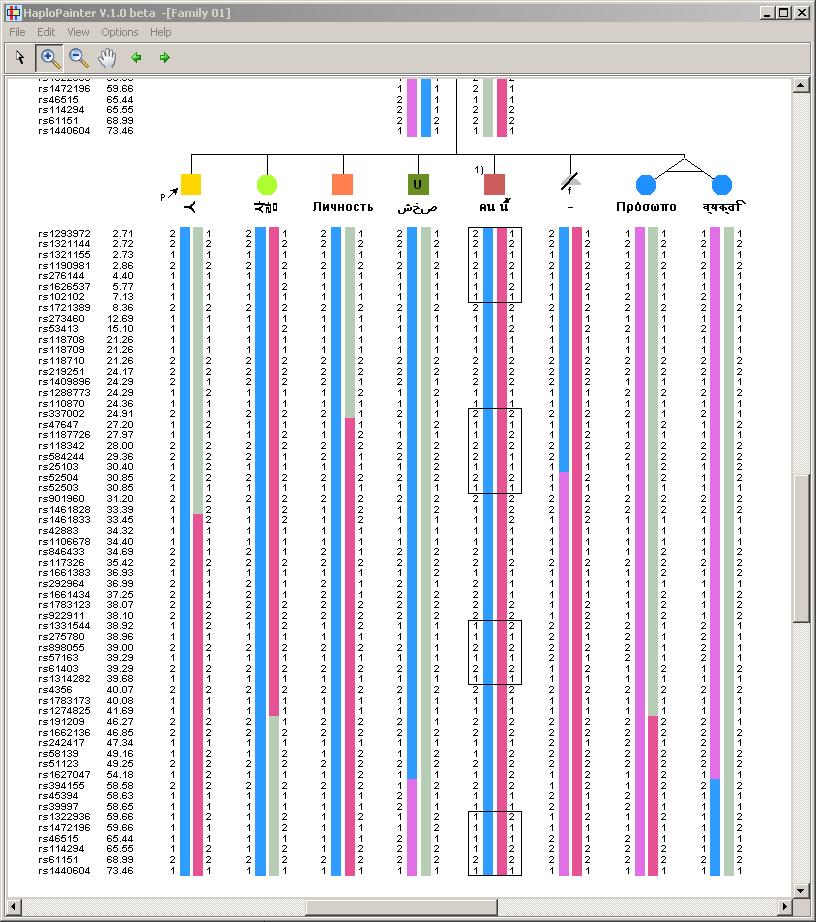This screenshot has width=816, height=922.
Task: Click marker name rs1662136
Action: point(64,733)
